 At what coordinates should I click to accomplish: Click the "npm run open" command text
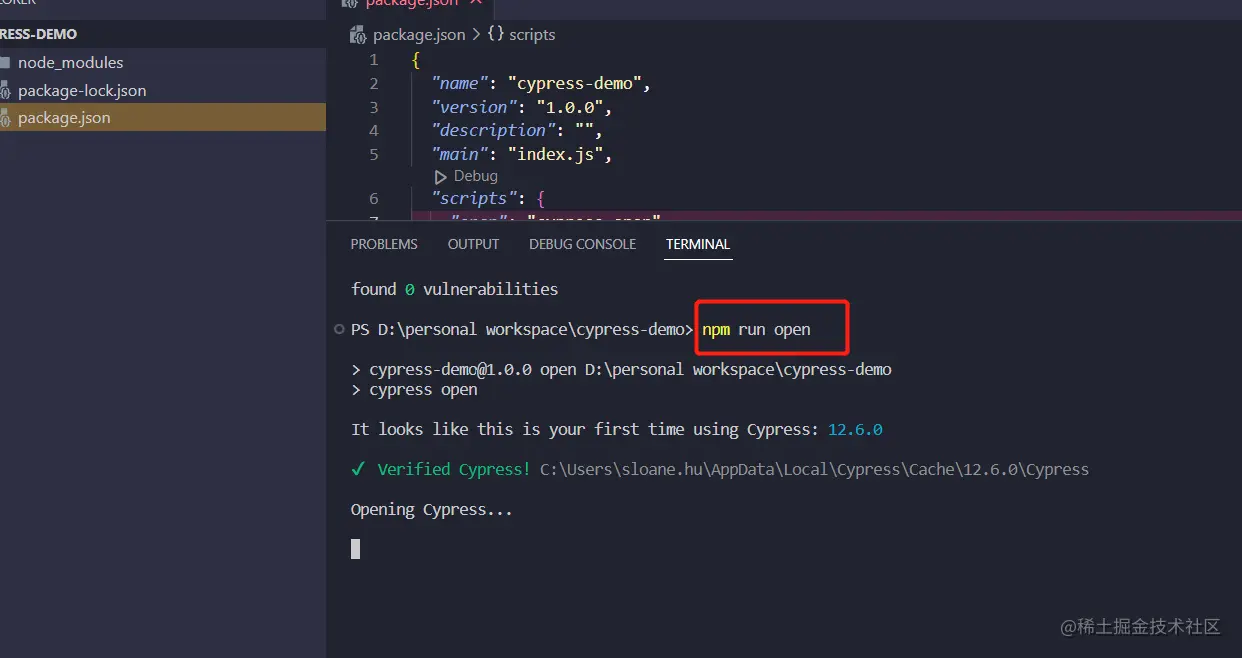[x=756, y=329]
